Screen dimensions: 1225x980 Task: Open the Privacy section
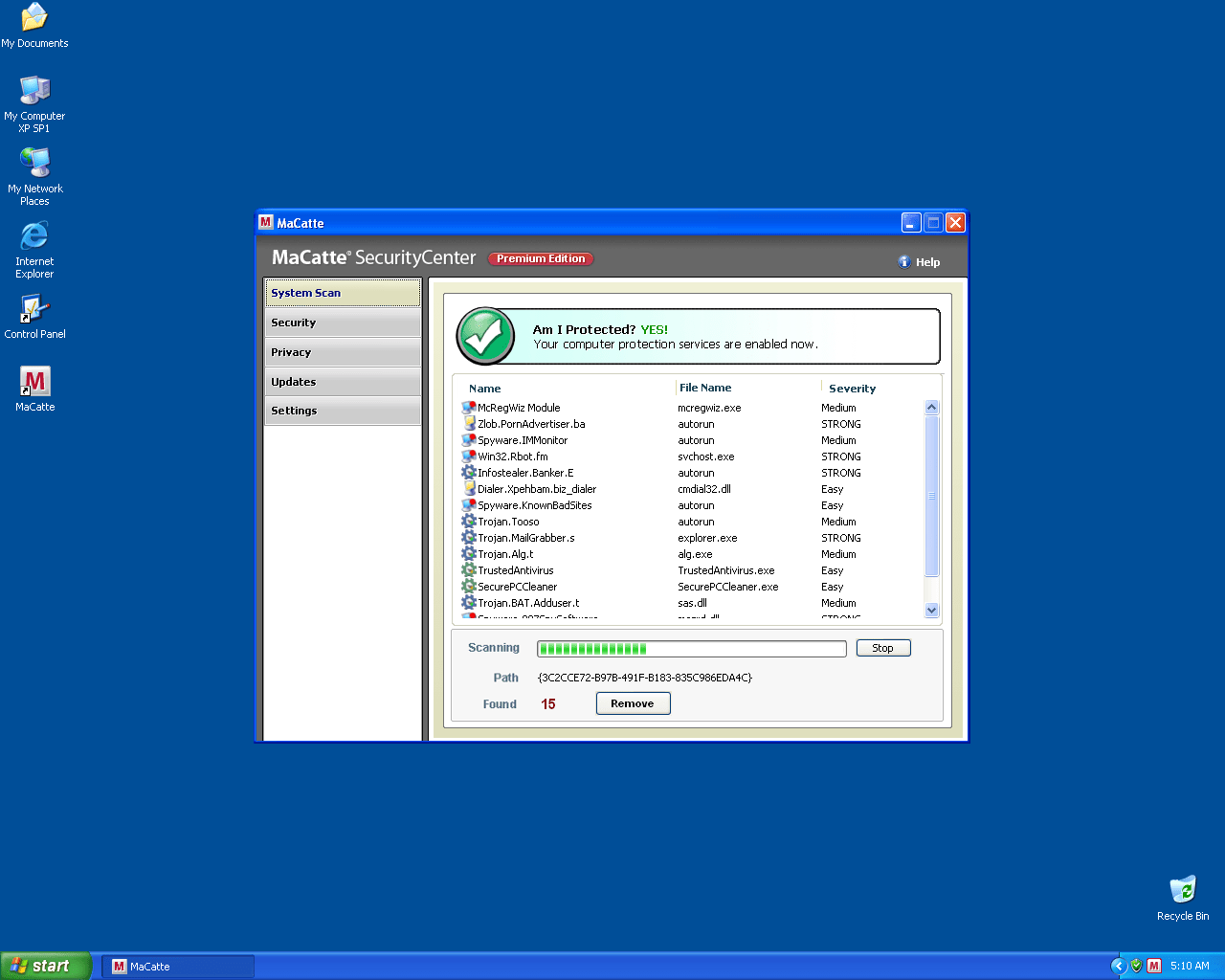[x=342, y=352]
